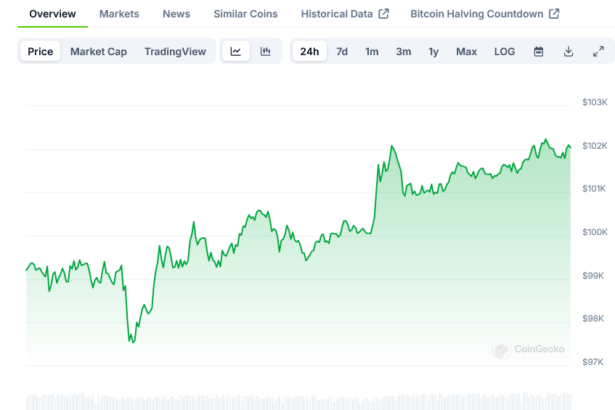The height and width of the screenshot is (410, 615).
Task: Switch to candlestick chart icon
Action: click(266, 52)
